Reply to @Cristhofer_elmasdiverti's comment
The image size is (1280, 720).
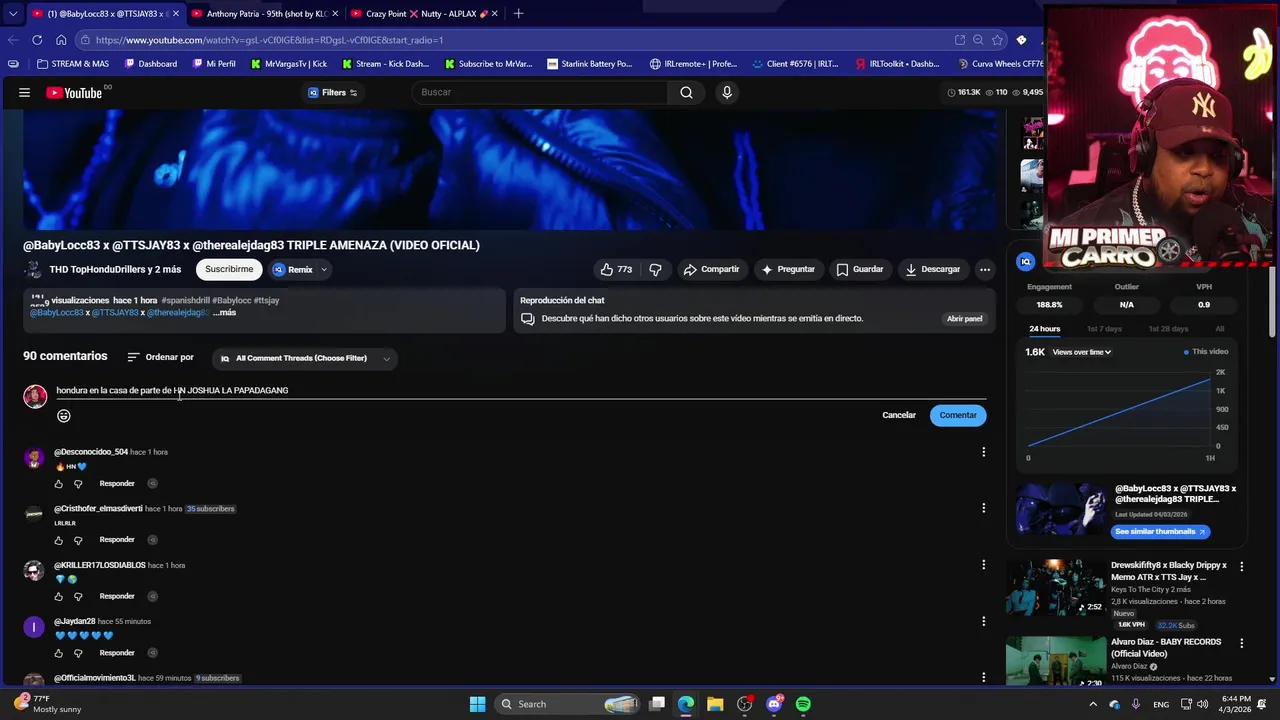tap(117, 540)
